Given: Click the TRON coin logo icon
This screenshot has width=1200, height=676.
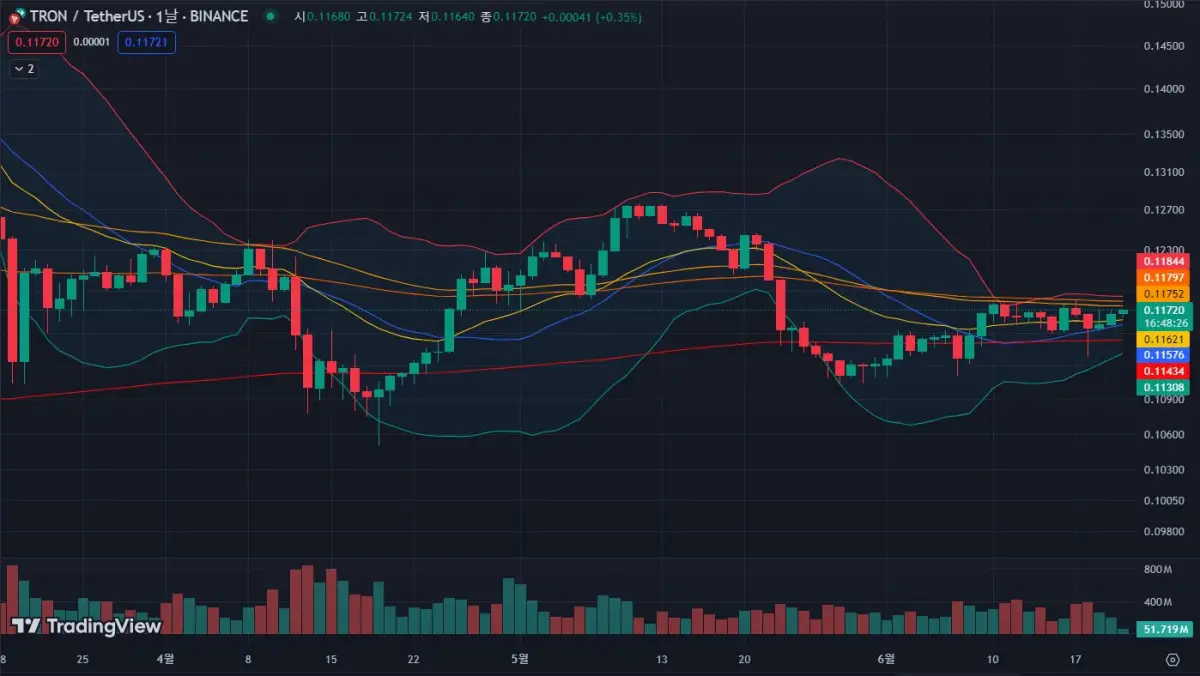Looking at the screenshot, I should pyautogui.click(x=14, y=16).
